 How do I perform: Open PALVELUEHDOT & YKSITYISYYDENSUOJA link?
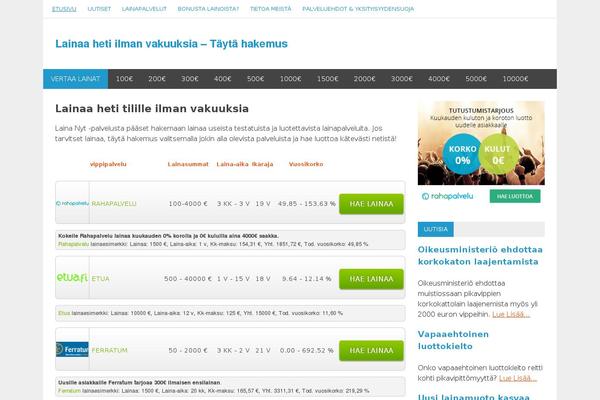click(358, 9)
